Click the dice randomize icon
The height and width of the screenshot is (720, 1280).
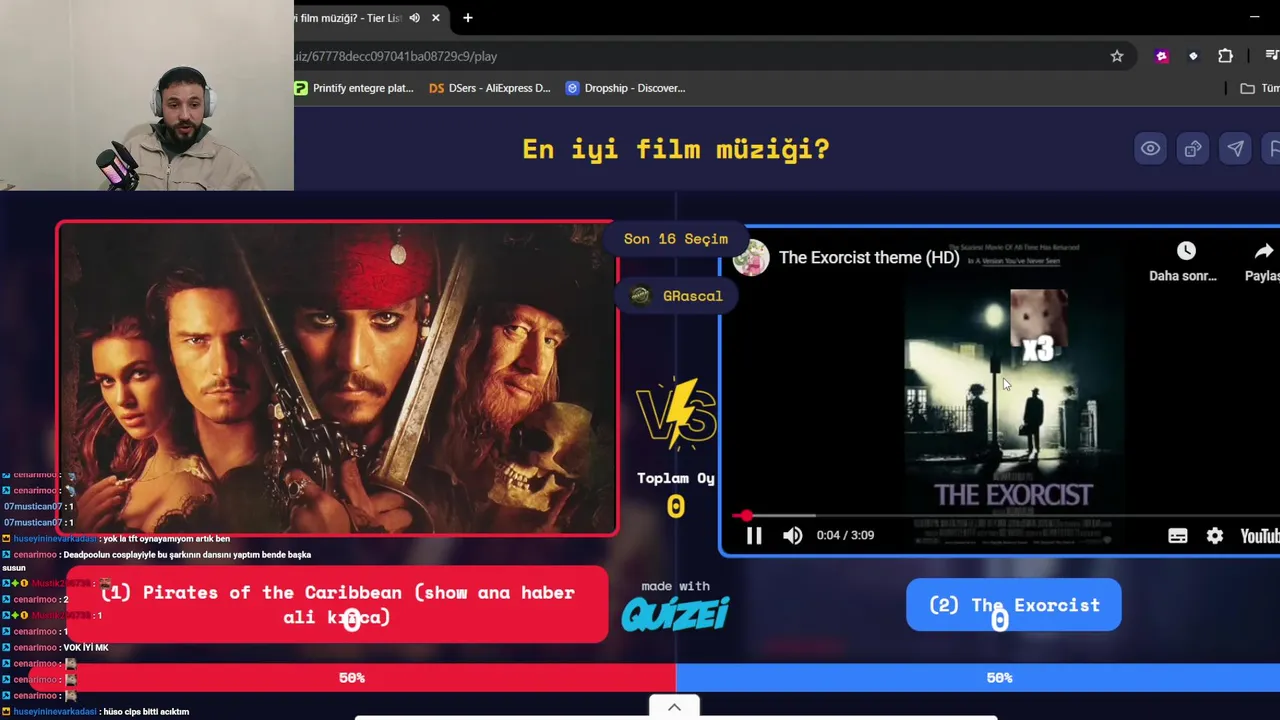(1193, 149)
